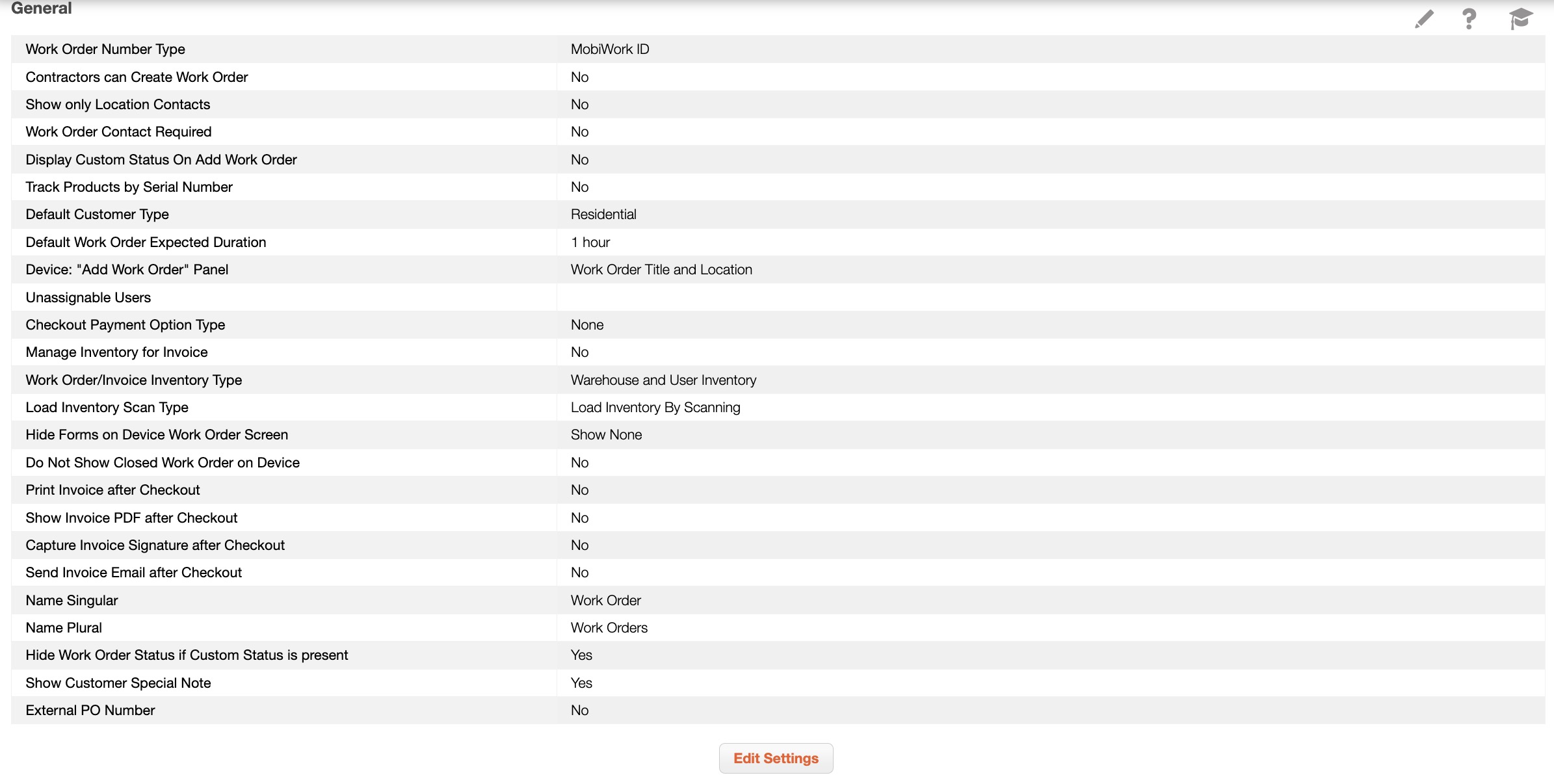Click Yes next to Show Customer Special Note
This screenshot has height=784, width=1554.
point(581,683)
